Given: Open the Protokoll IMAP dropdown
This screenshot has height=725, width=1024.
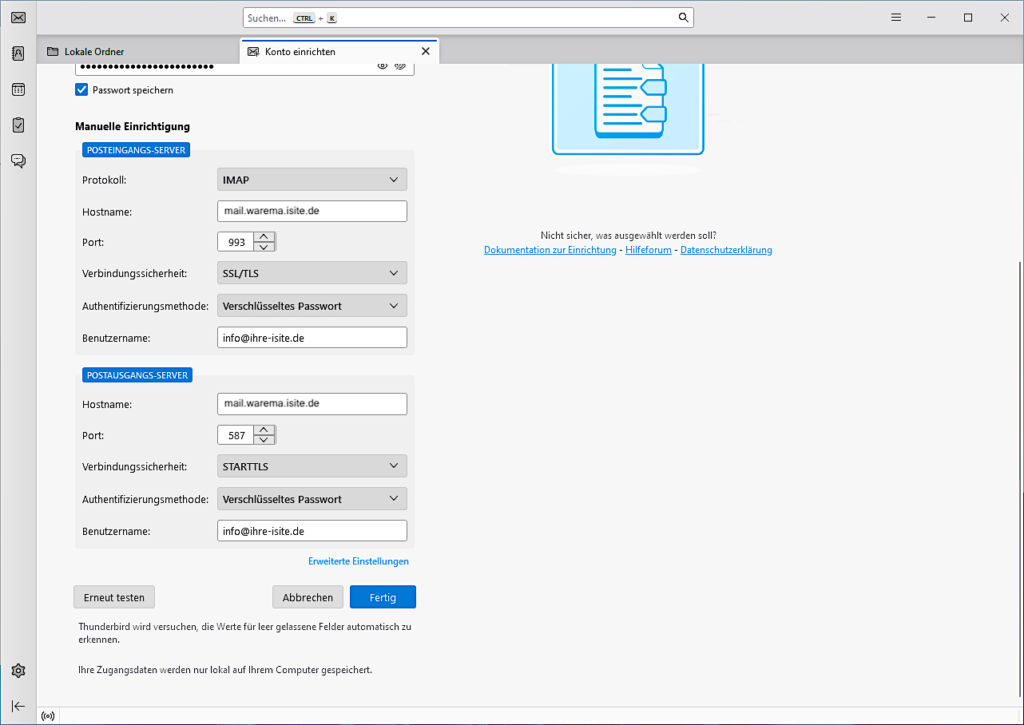Looking at the screenshot, I should click(312, 180).
